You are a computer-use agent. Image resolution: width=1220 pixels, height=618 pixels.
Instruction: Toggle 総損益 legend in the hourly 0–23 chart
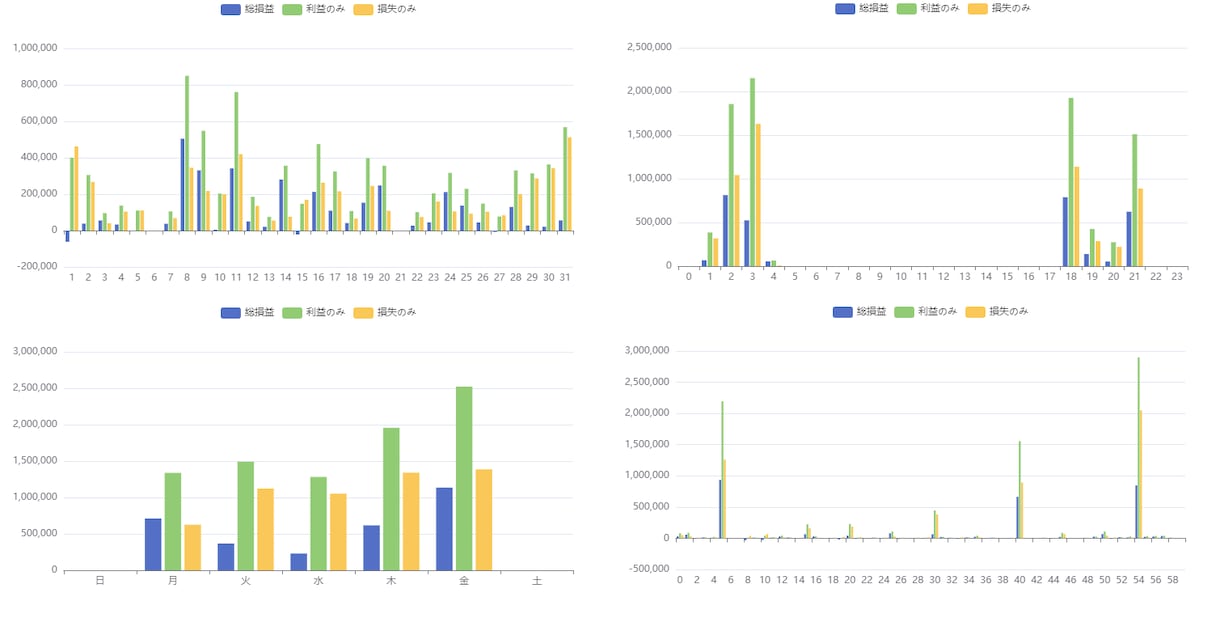(x=861, y=8)
